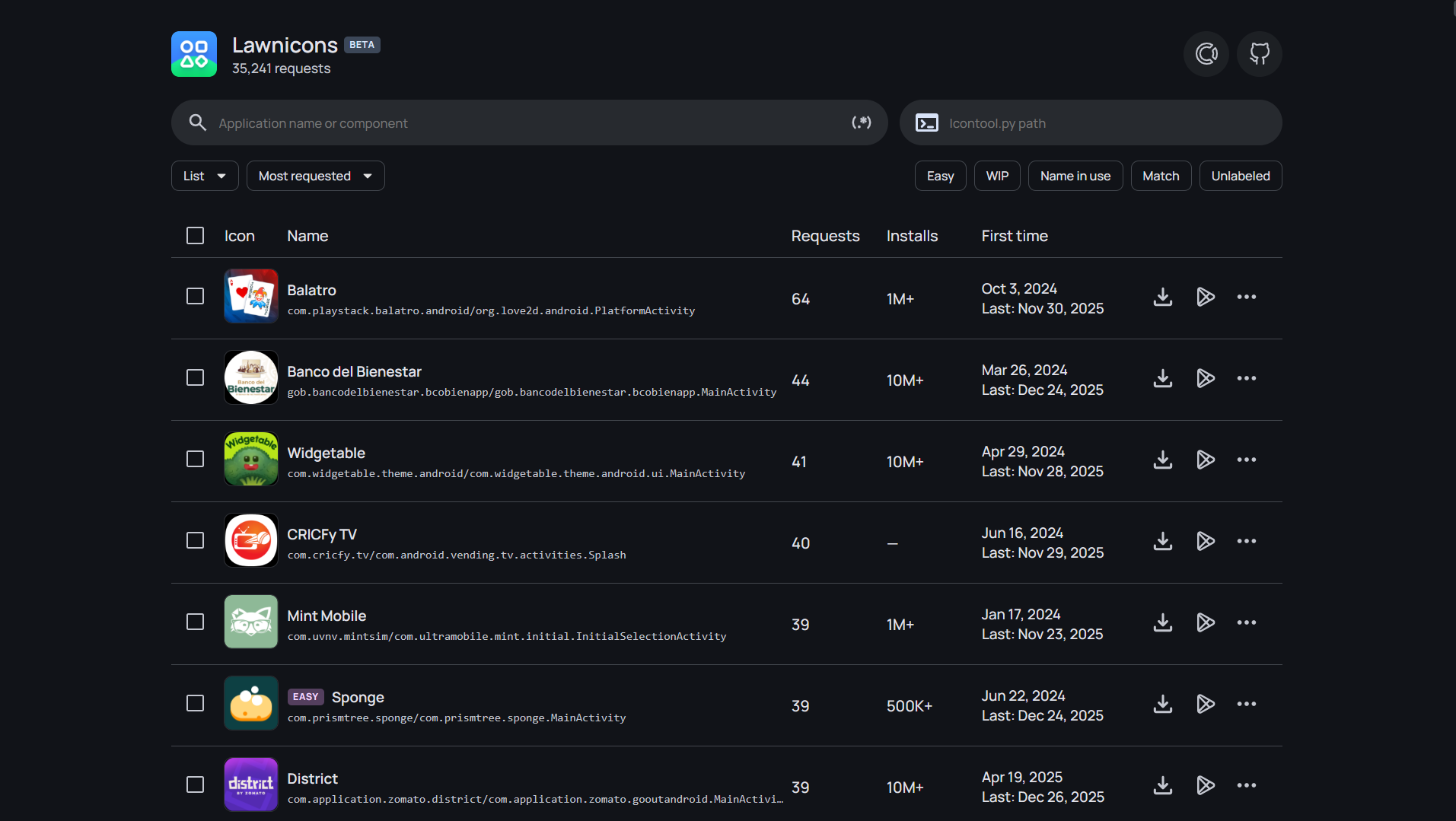The height and width of the screenshot is (821, 1456).
Task: Check the select-all checkbox in the header
Action: pyautogui.click(x=195, y=235)
